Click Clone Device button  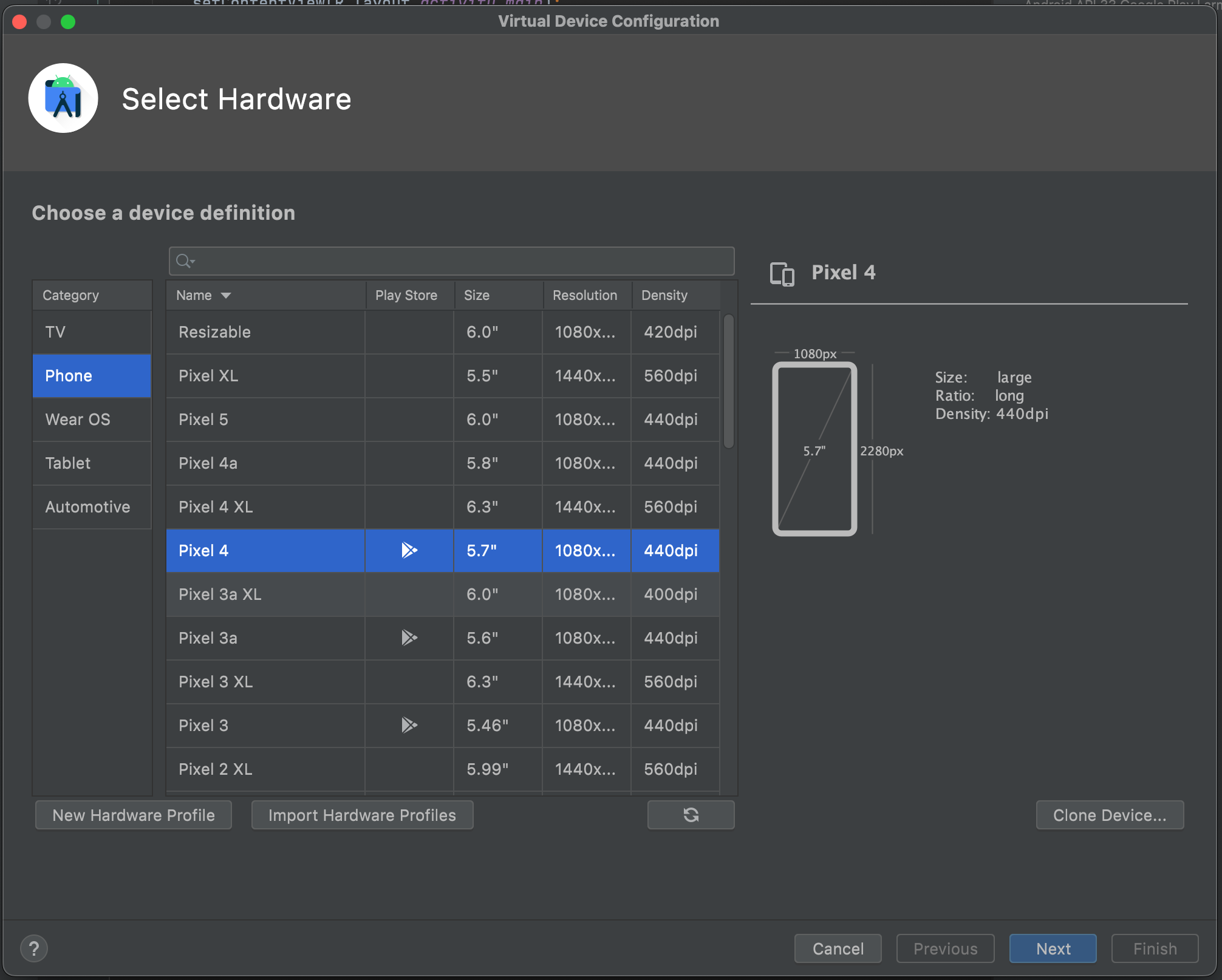pos(1109,815)
